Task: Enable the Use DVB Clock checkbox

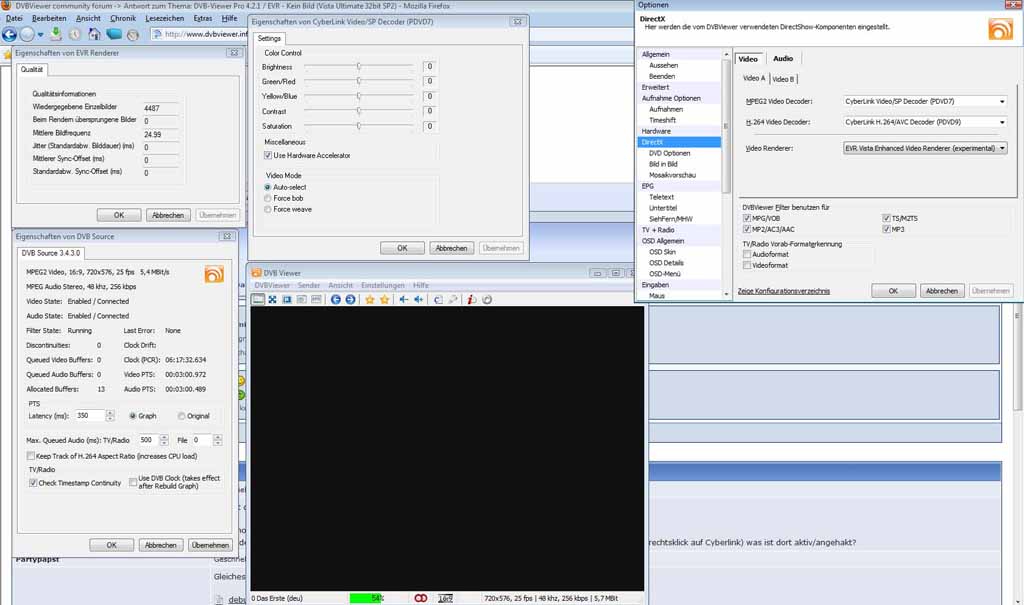Action: (133, 482)
